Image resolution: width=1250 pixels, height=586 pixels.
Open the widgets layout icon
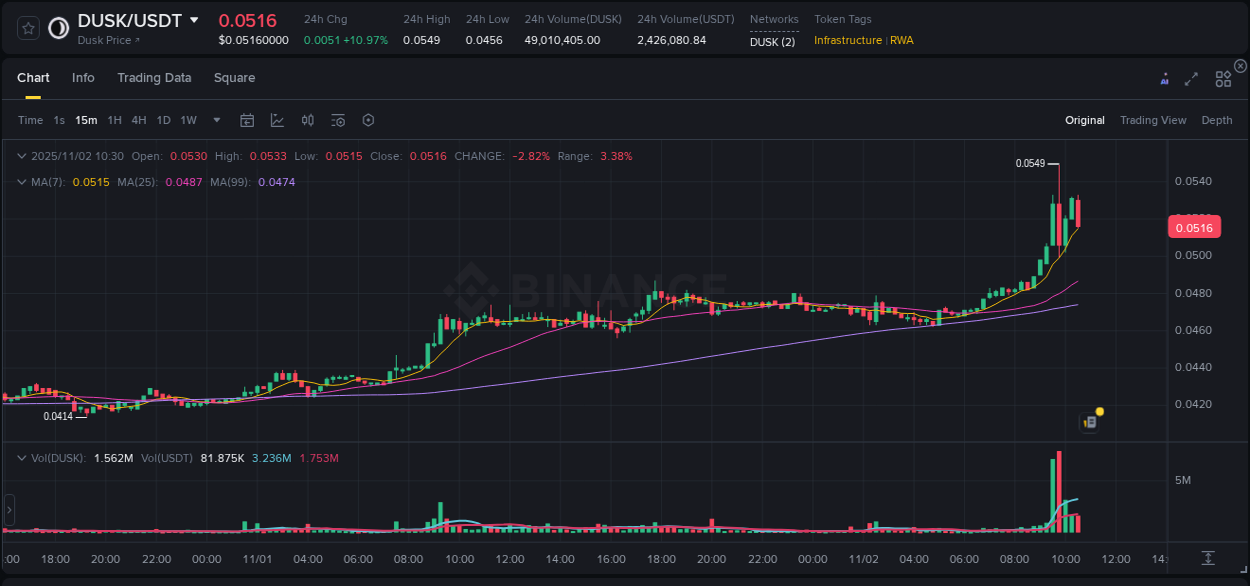[x=1223, y=77]
